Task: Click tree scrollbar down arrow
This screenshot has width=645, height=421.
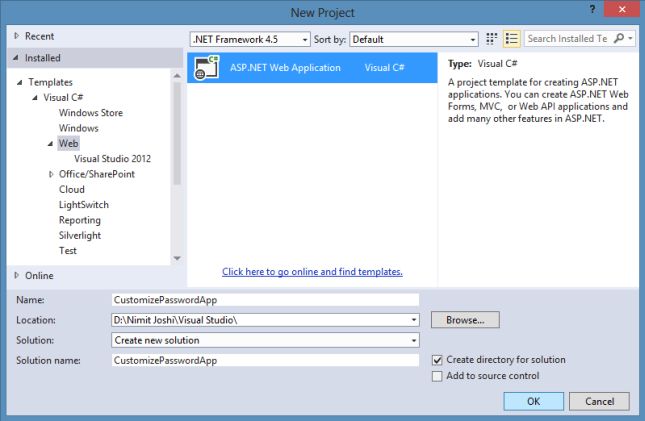Action: 177,258
